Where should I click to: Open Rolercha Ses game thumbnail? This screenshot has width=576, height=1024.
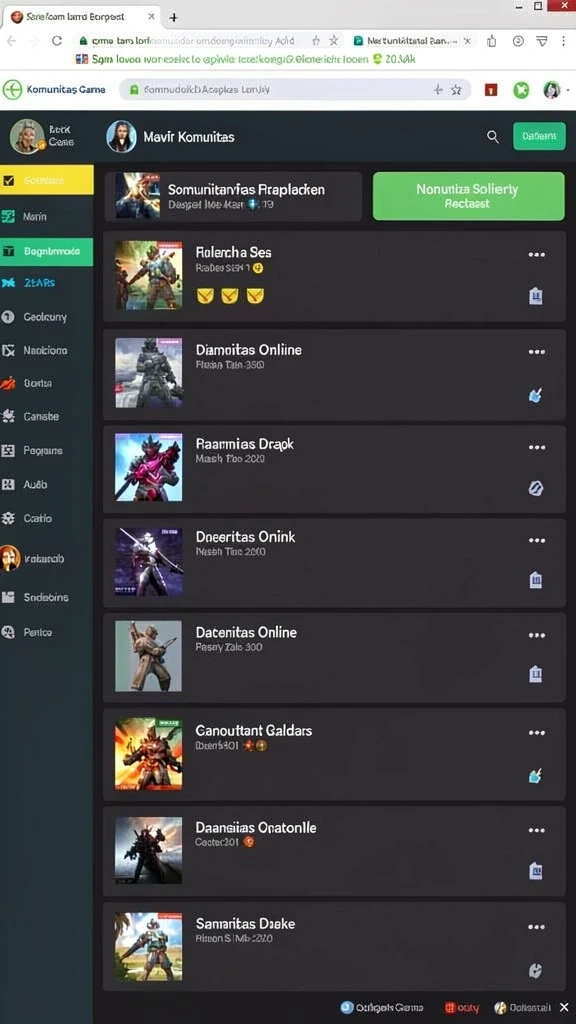click(149, 275)
